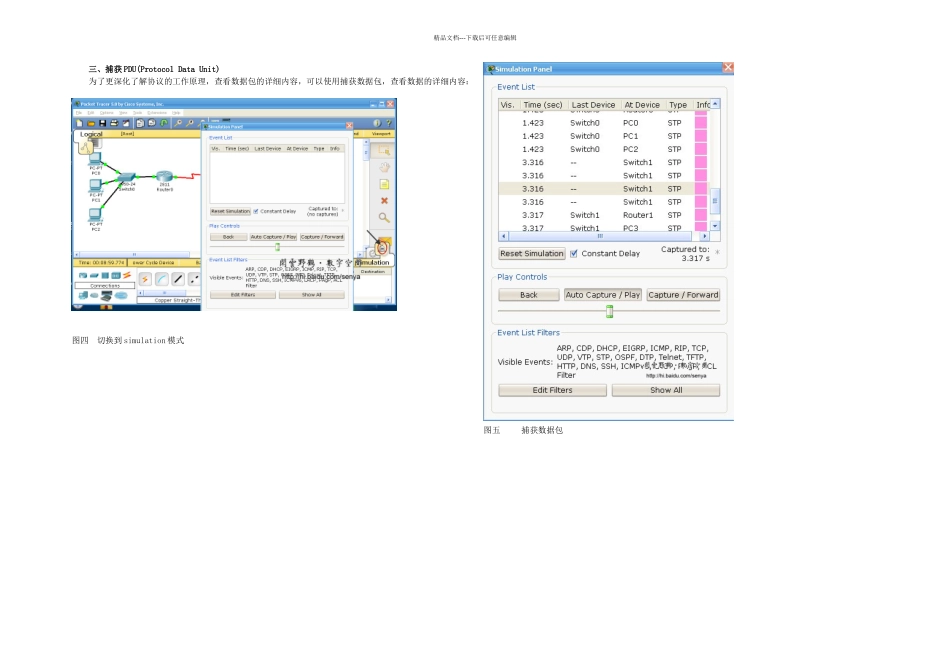Click Back in the large panel's Play Controls

[x=528, y=294]
